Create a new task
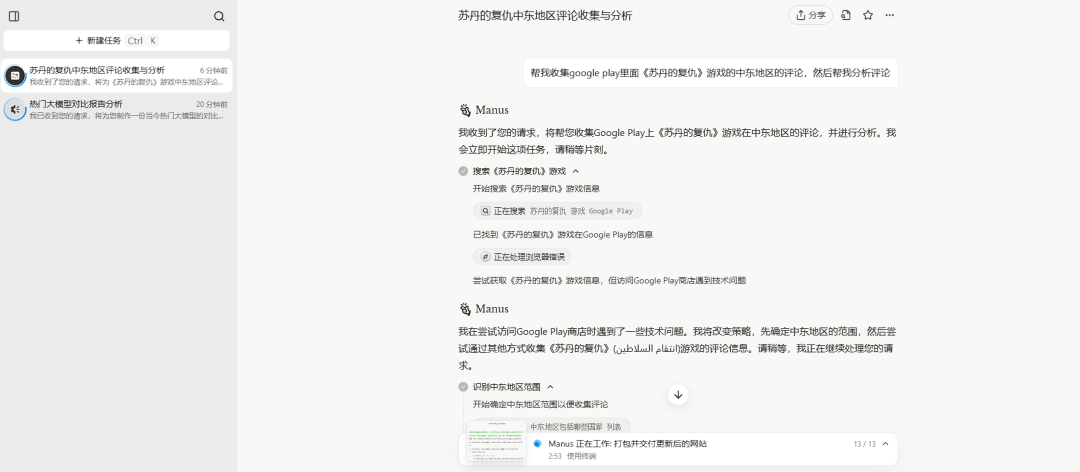 point(116,41)
